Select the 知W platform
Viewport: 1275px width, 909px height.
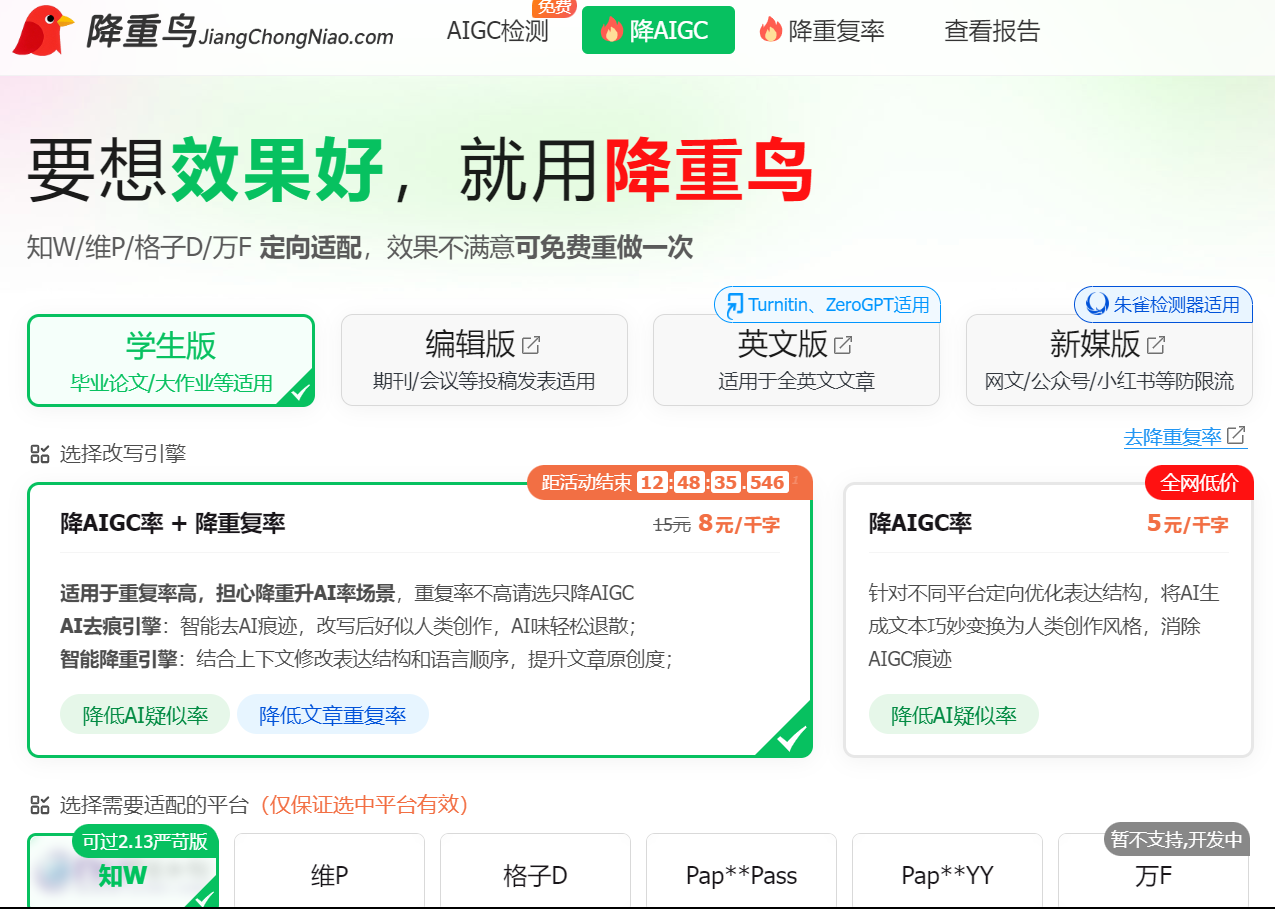(123, 872)
